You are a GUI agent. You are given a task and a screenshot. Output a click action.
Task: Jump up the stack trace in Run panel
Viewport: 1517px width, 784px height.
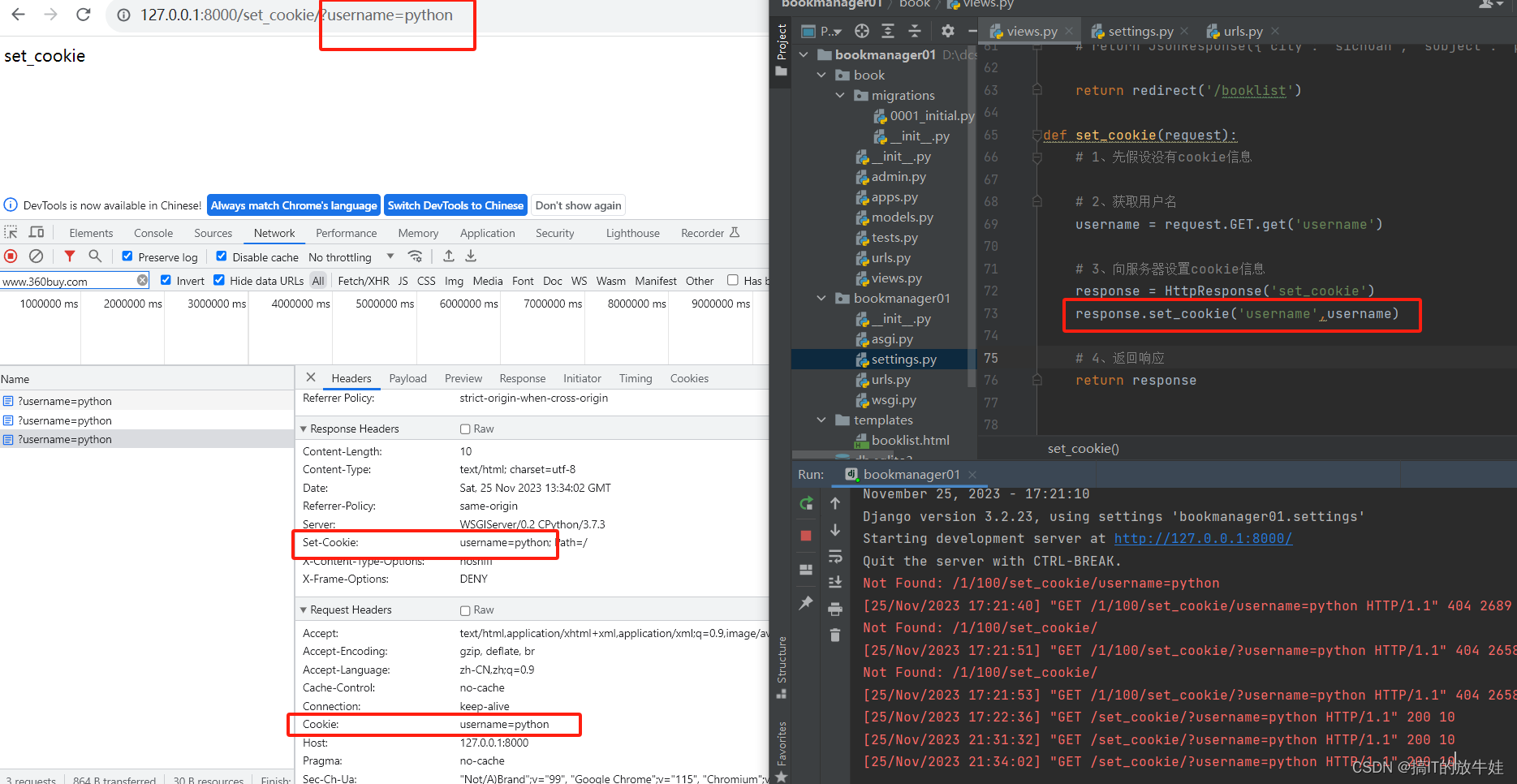(x=835, y=503)
